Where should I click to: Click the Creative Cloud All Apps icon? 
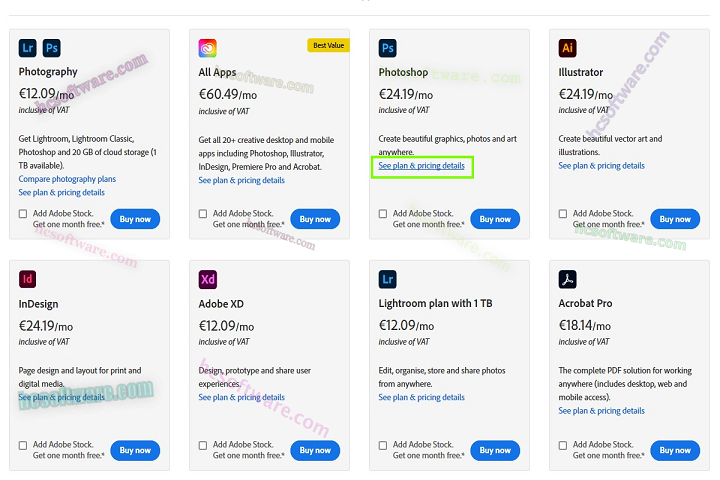(x=208, y=48)
